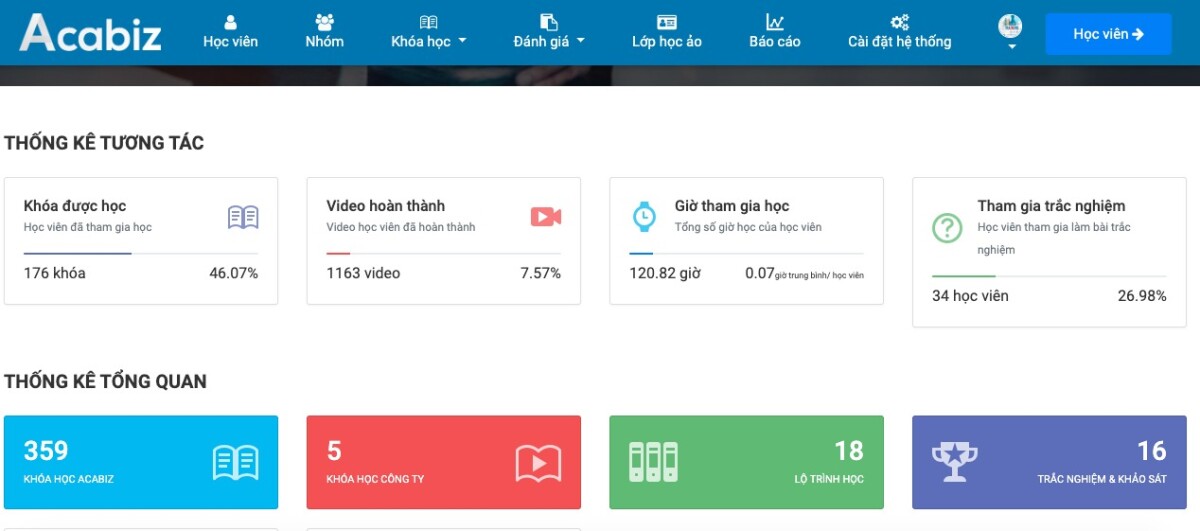Viewport: 1200px width, 531px height.
Task: Click the THỐNG KÊ TƯƠNG TÁC heading
Action: (x=104, y=143)
